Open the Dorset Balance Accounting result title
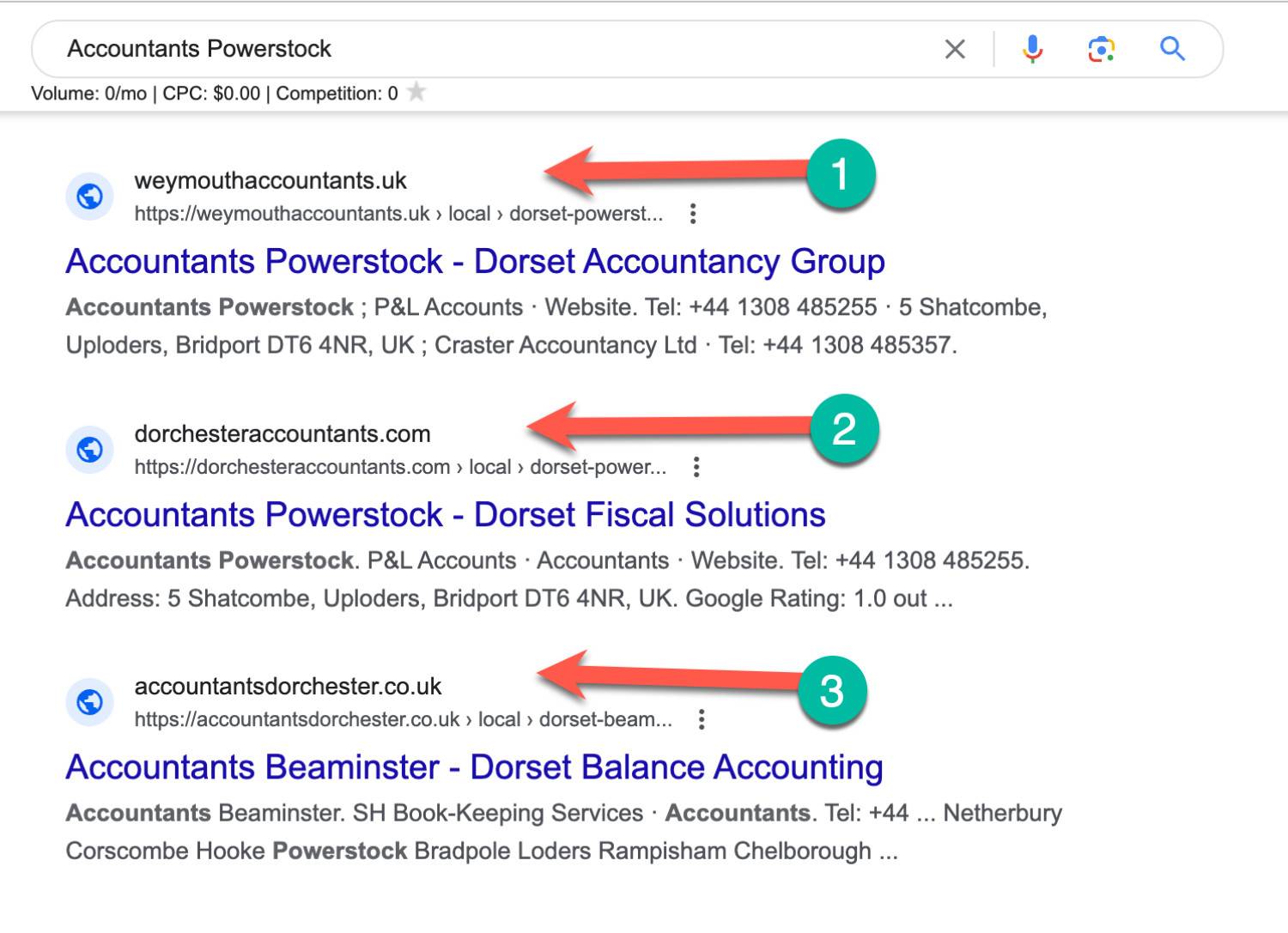Viewport: 1288px width, 933px height. 474,767
